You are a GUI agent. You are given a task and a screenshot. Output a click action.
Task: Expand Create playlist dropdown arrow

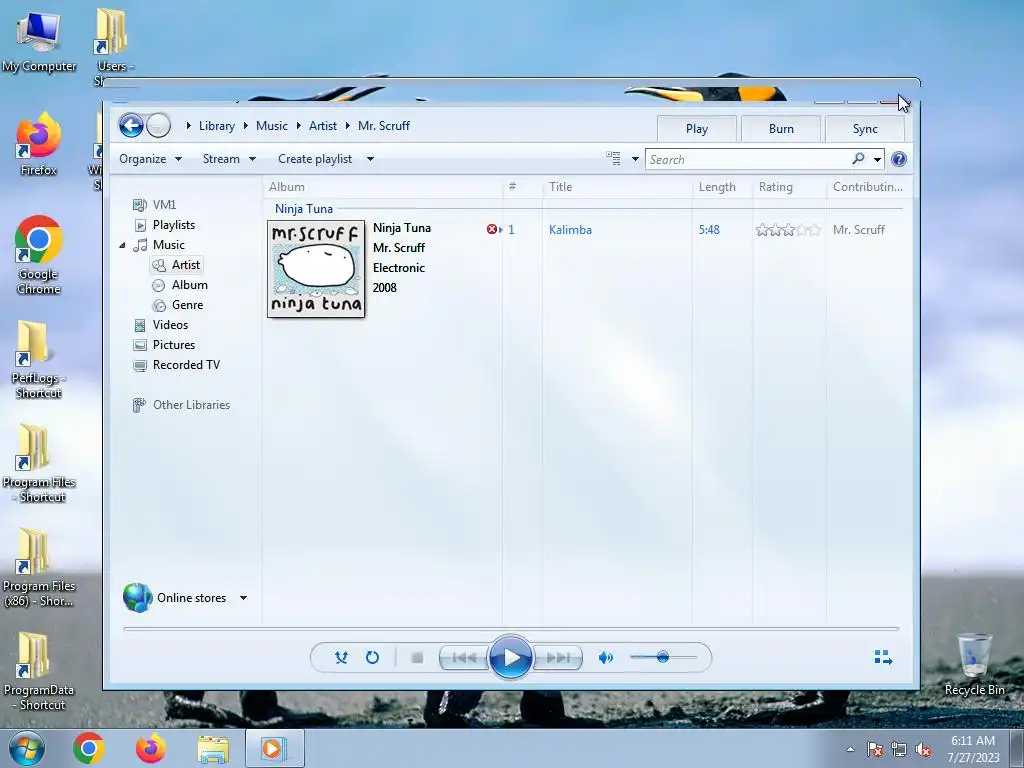pos(370,159)
